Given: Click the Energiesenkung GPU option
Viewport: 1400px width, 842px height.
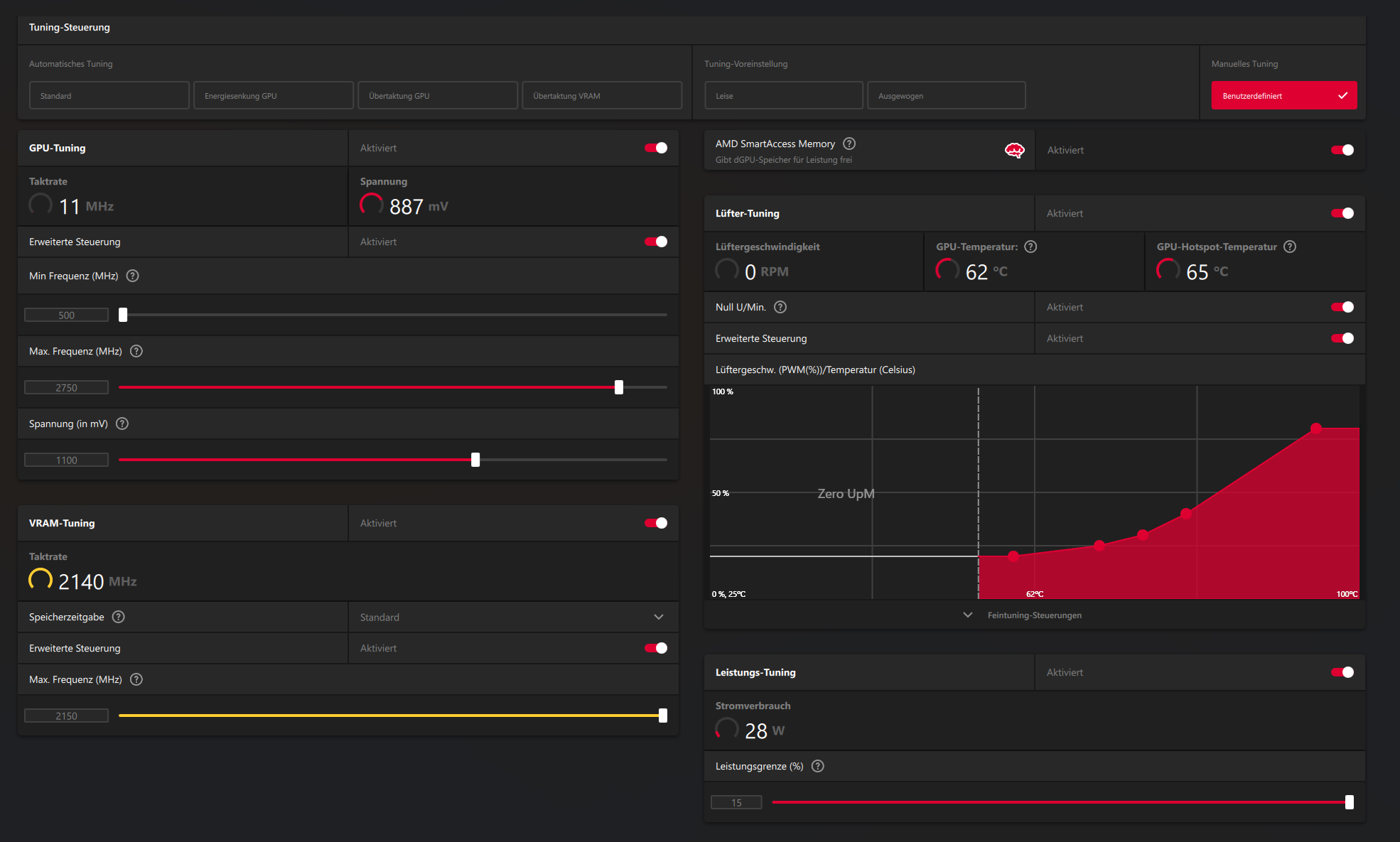Looking at the screenshot, I should (273, 95).
